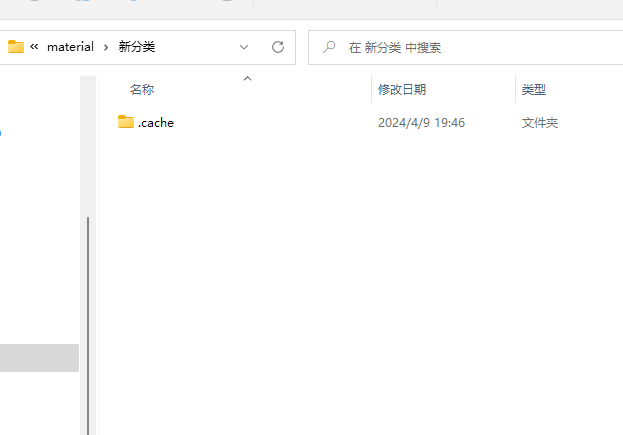Click the .cache folder icon
Image resolution: width=623 pixels, height=435 pixels.
point(125,122)
